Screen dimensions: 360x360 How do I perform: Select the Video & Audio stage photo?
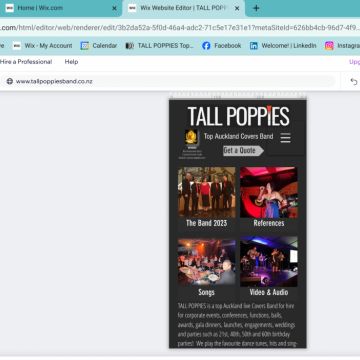(x=269, y=262)
